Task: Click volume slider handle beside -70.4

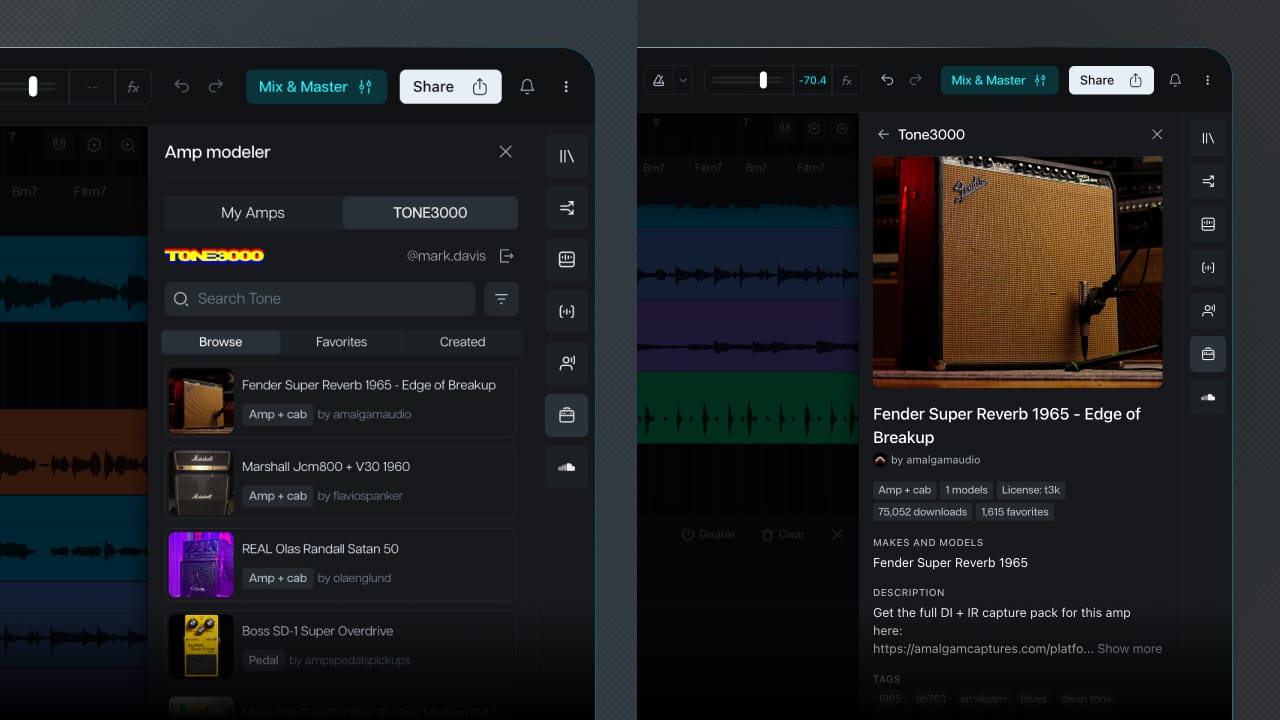Action: click(x=763, y=80)
